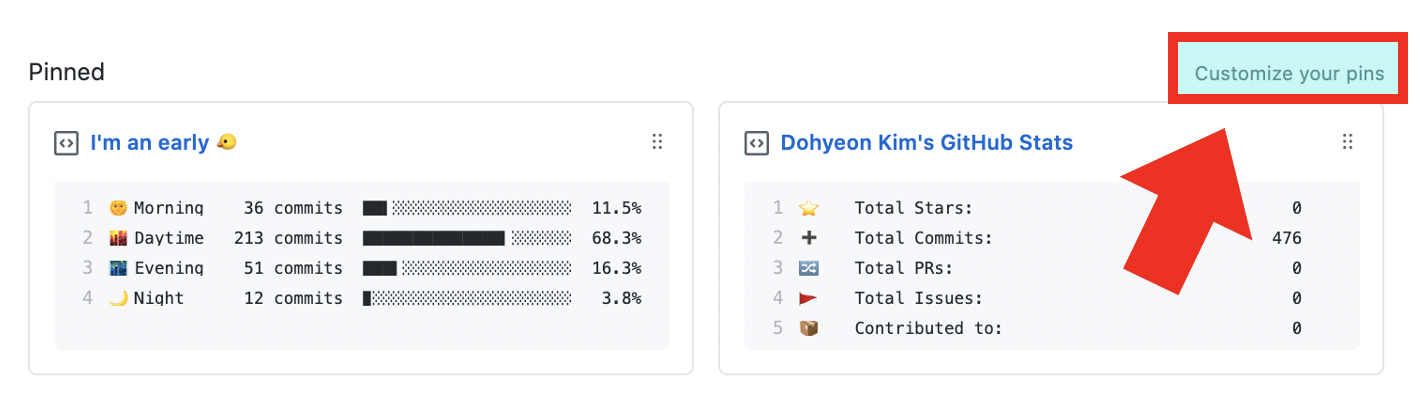Click the night city emoji in Evening row
The image size is (1422, 400).
point(119,268)
